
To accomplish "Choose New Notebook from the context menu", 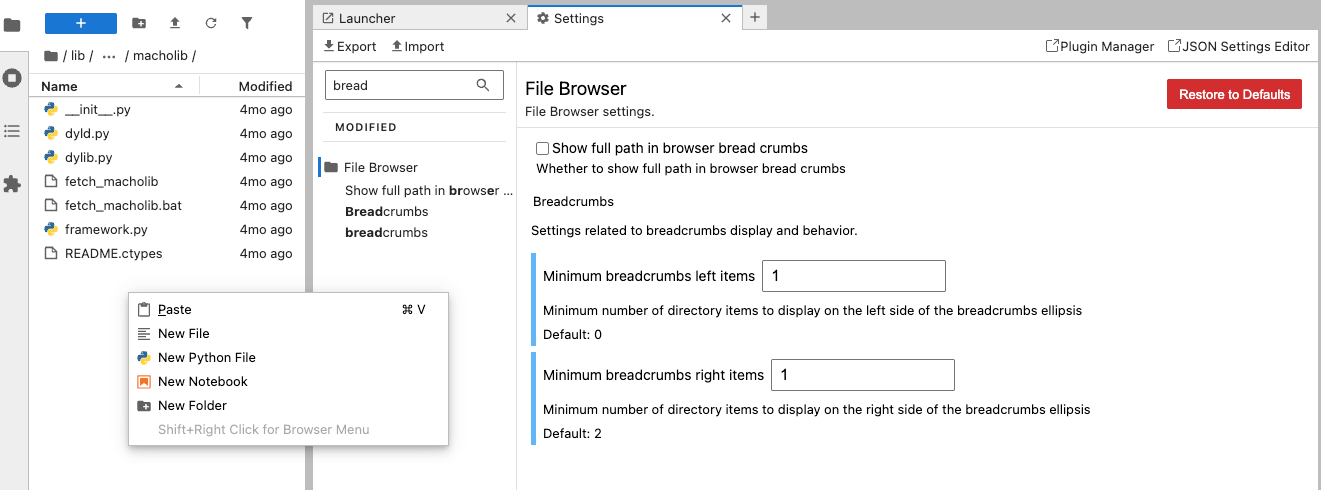I will (288, 382).
